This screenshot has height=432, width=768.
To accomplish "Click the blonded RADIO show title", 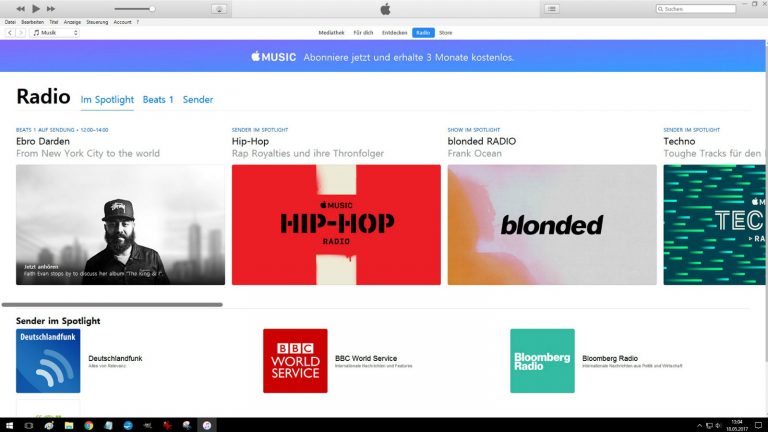I will click(x=481, y=141).
